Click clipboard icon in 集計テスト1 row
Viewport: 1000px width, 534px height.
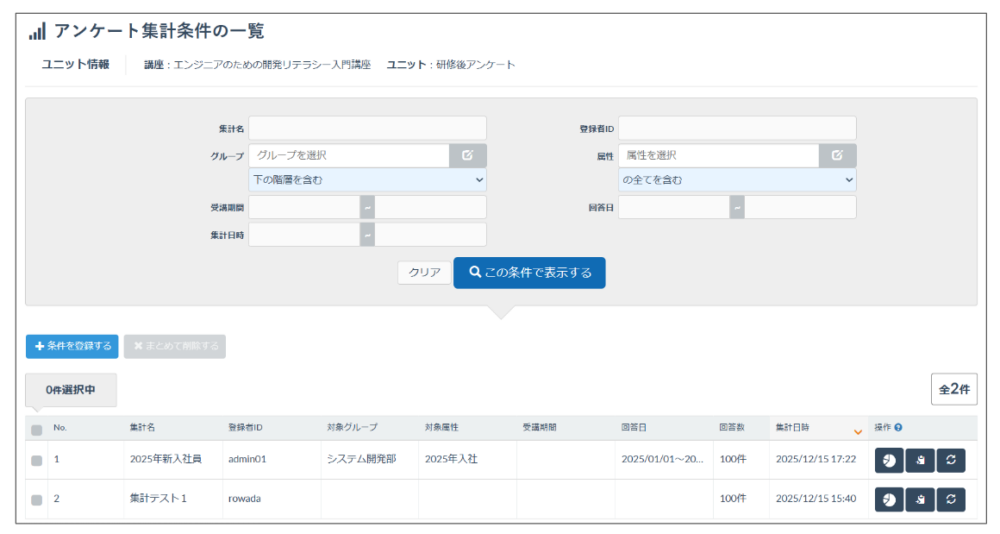point(920,499)
